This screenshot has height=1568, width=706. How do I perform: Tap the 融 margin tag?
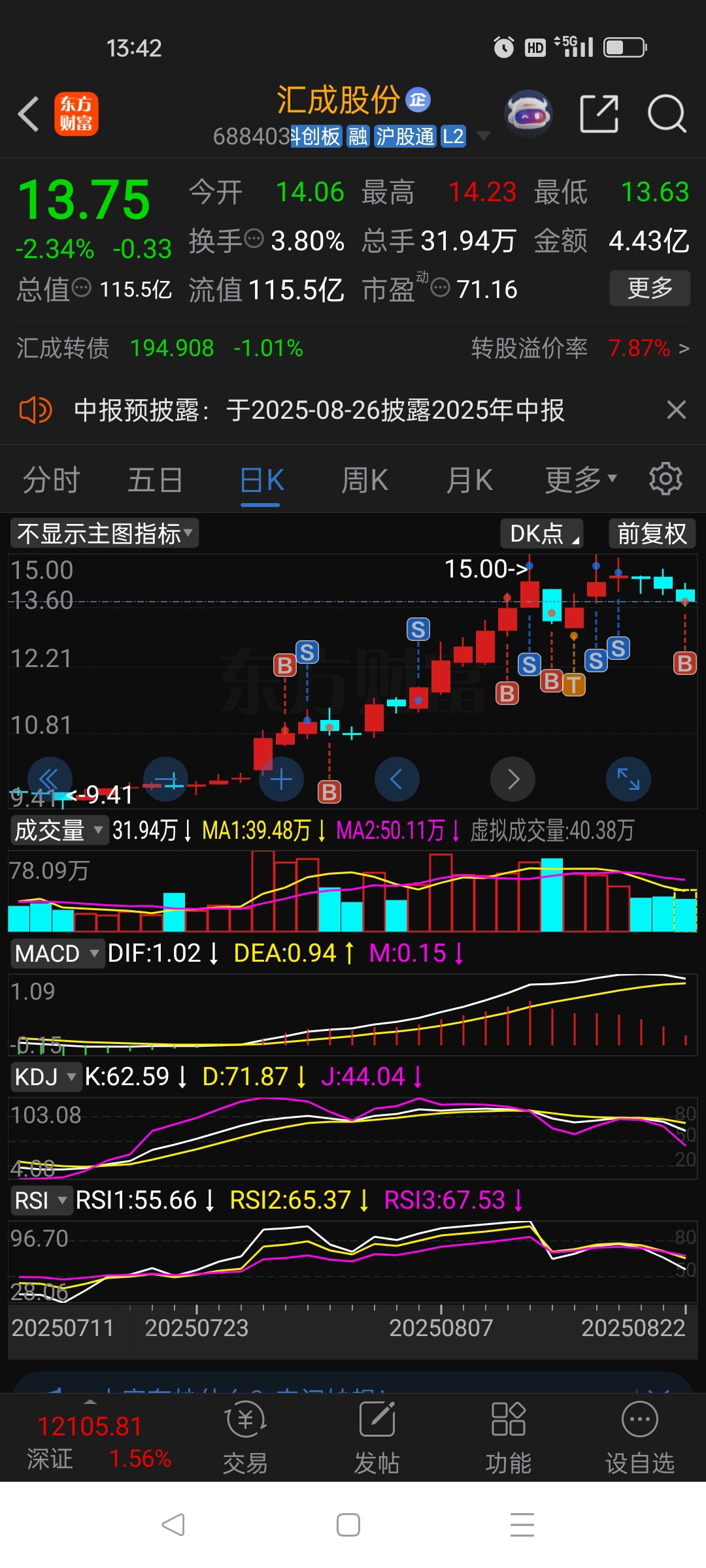click(358, 137)
